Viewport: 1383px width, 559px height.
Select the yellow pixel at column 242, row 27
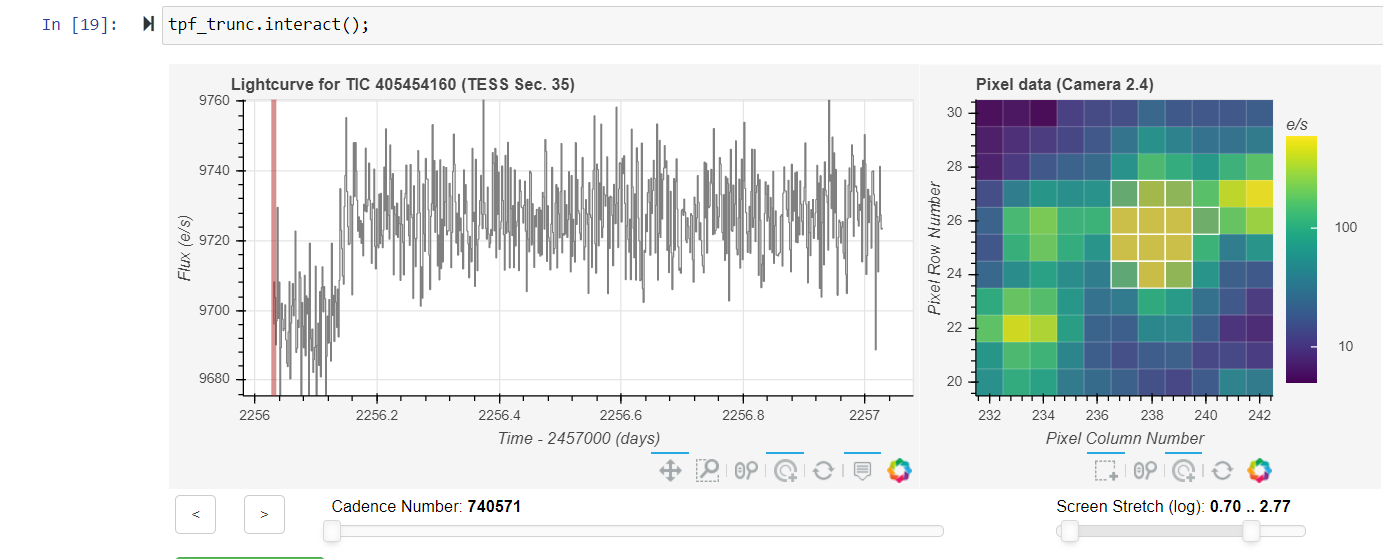[1260, 193]
